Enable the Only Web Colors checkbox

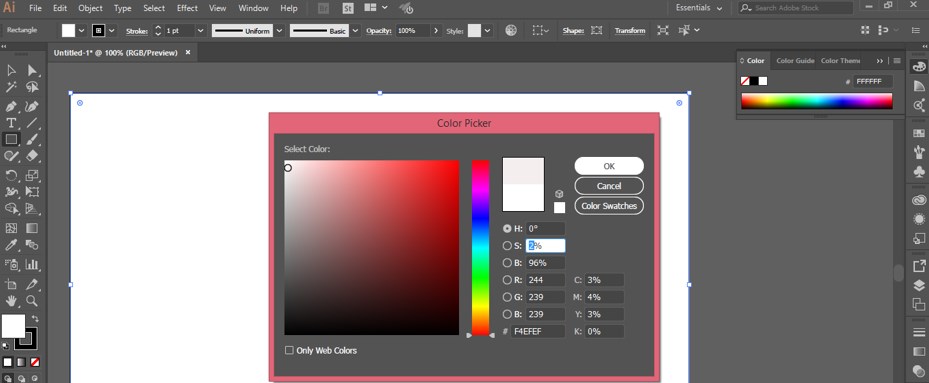click(x=289, y=350)
